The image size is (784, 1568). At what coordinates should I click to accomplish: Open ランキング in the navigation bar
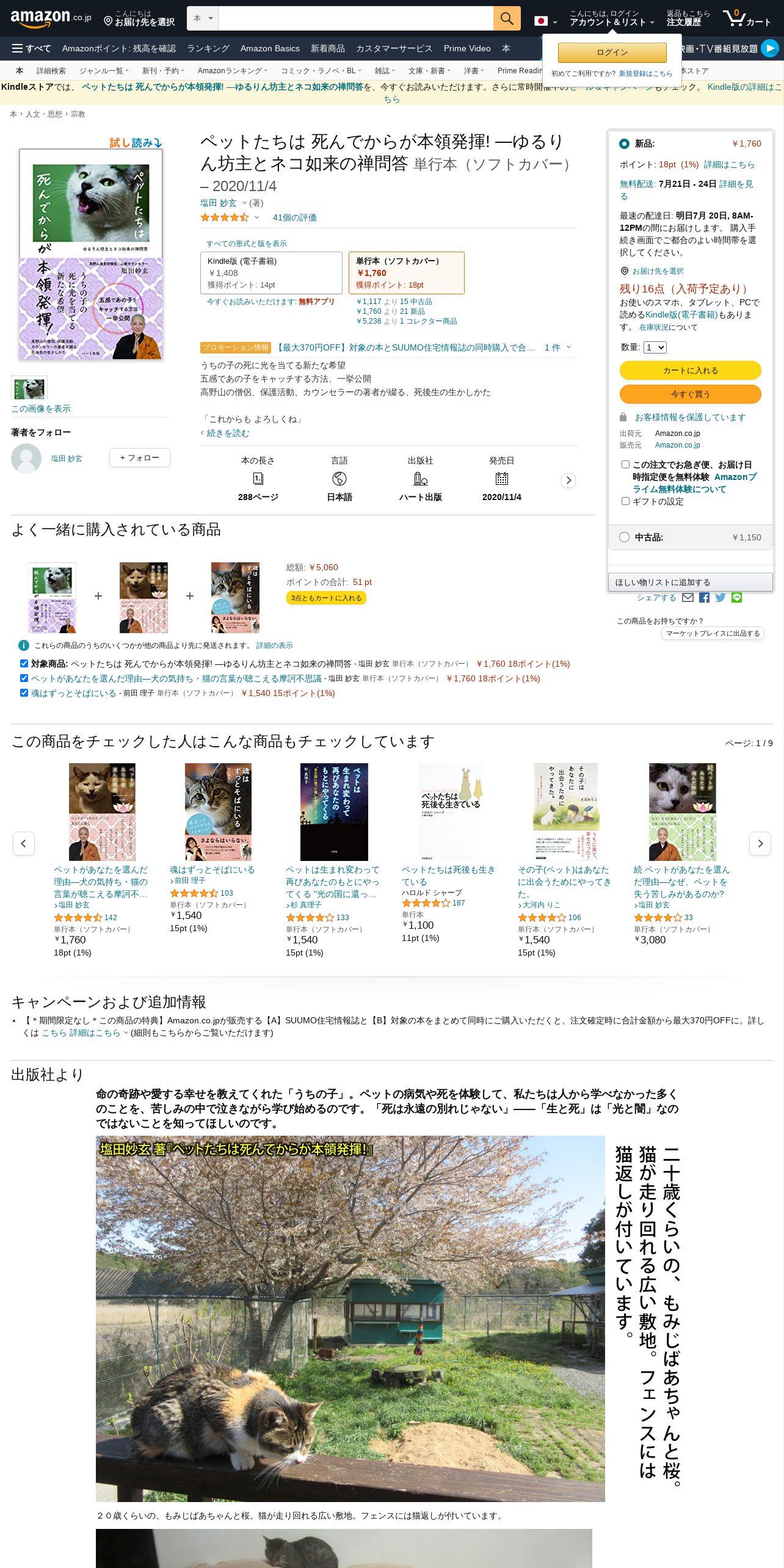coord(208,48)
